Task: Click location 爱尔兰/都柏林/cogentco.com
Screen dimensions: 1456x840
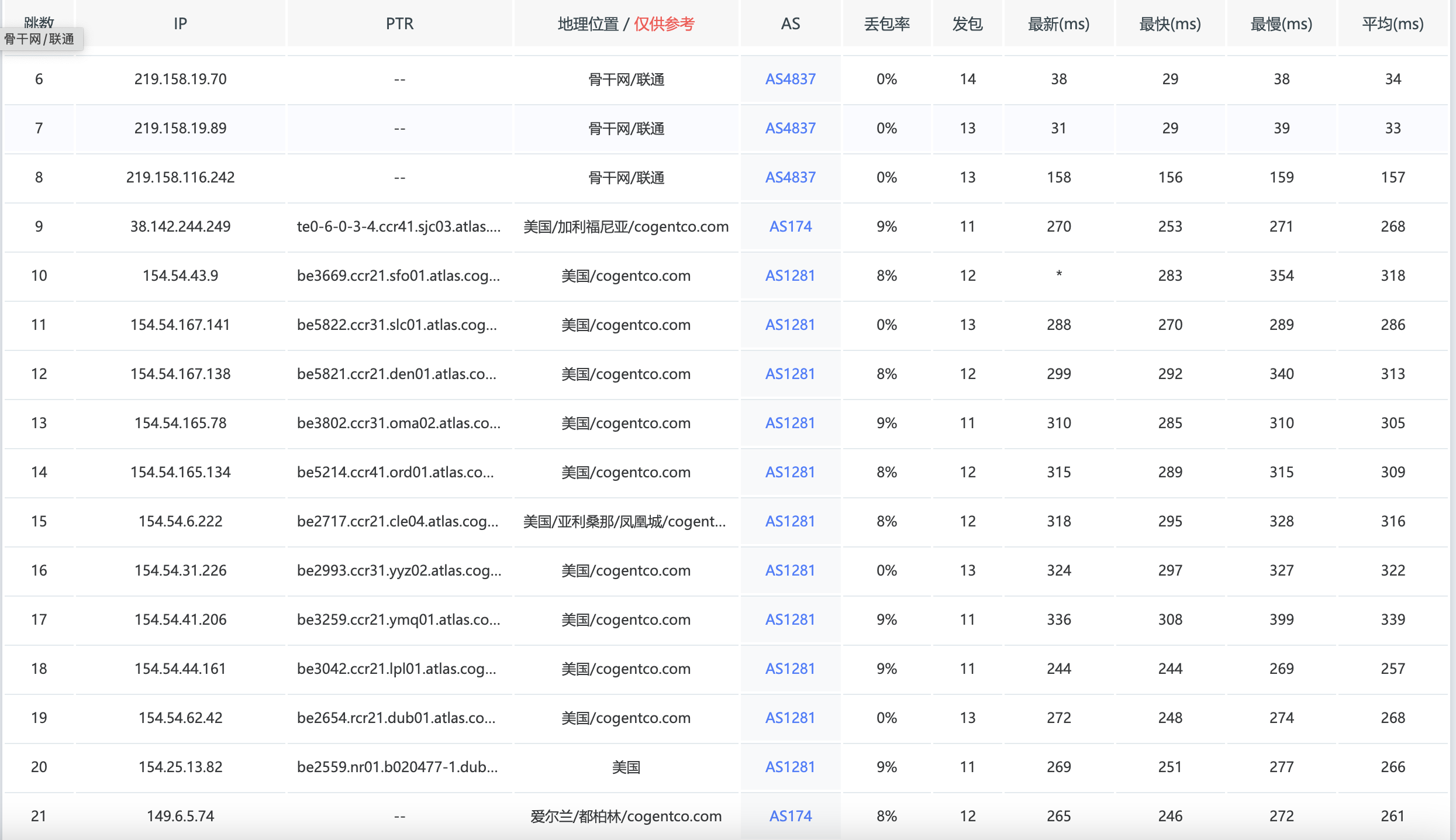Action: [x=626, y=816]
